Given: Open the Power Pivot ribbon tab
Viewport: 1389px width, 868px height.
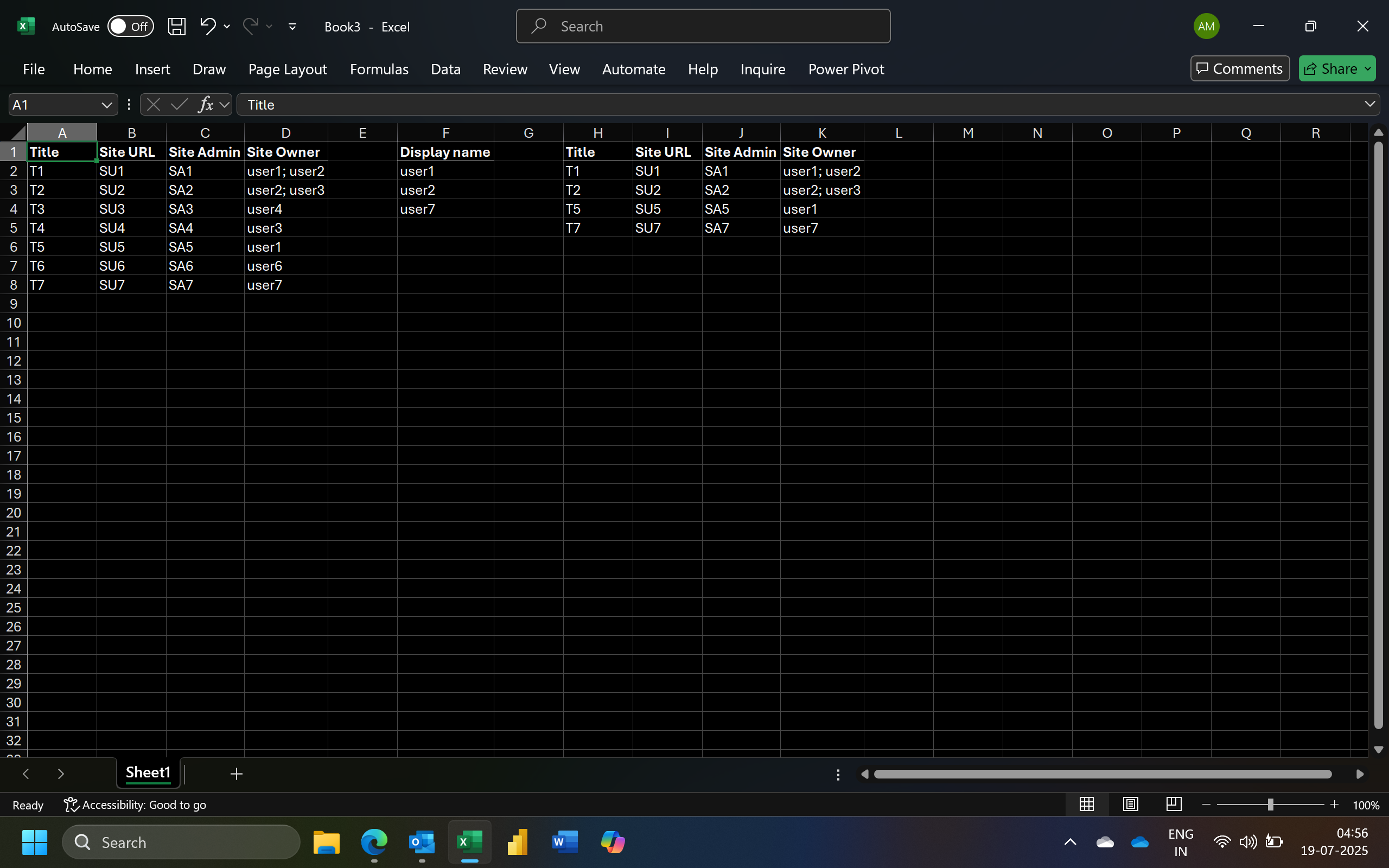Looking at the screenshot, I should (846, 69).
